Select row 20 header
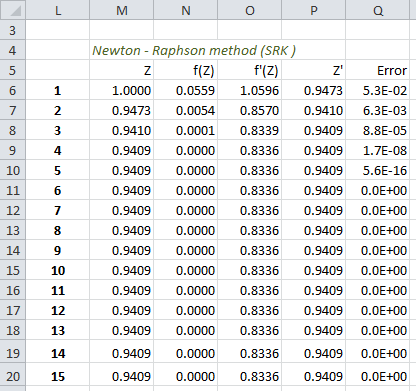Screen dimensions: 416x391 (x=13, y=376)
